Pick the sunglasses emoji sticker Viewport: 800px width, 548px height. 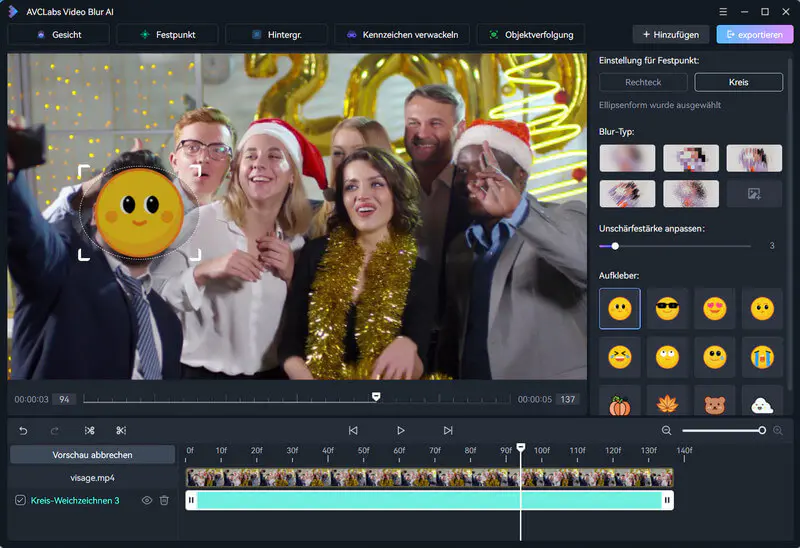point(667,309)
